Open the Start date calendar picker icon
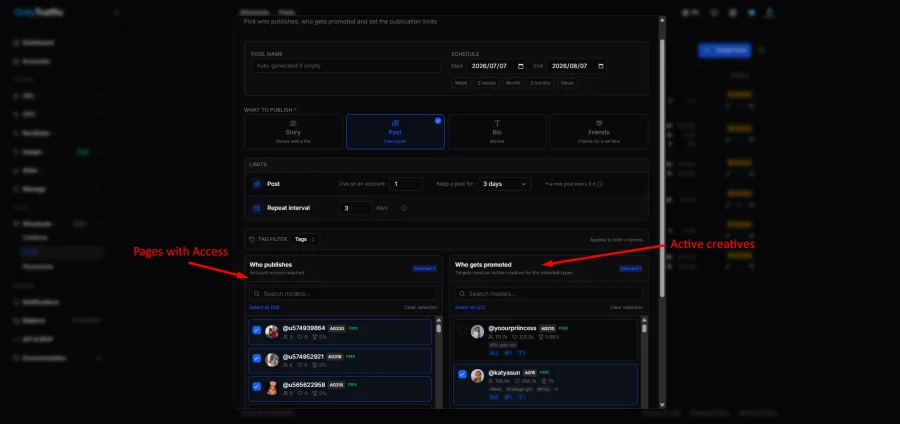This screenshot has height=424, width=900. (x=521, y=66)
